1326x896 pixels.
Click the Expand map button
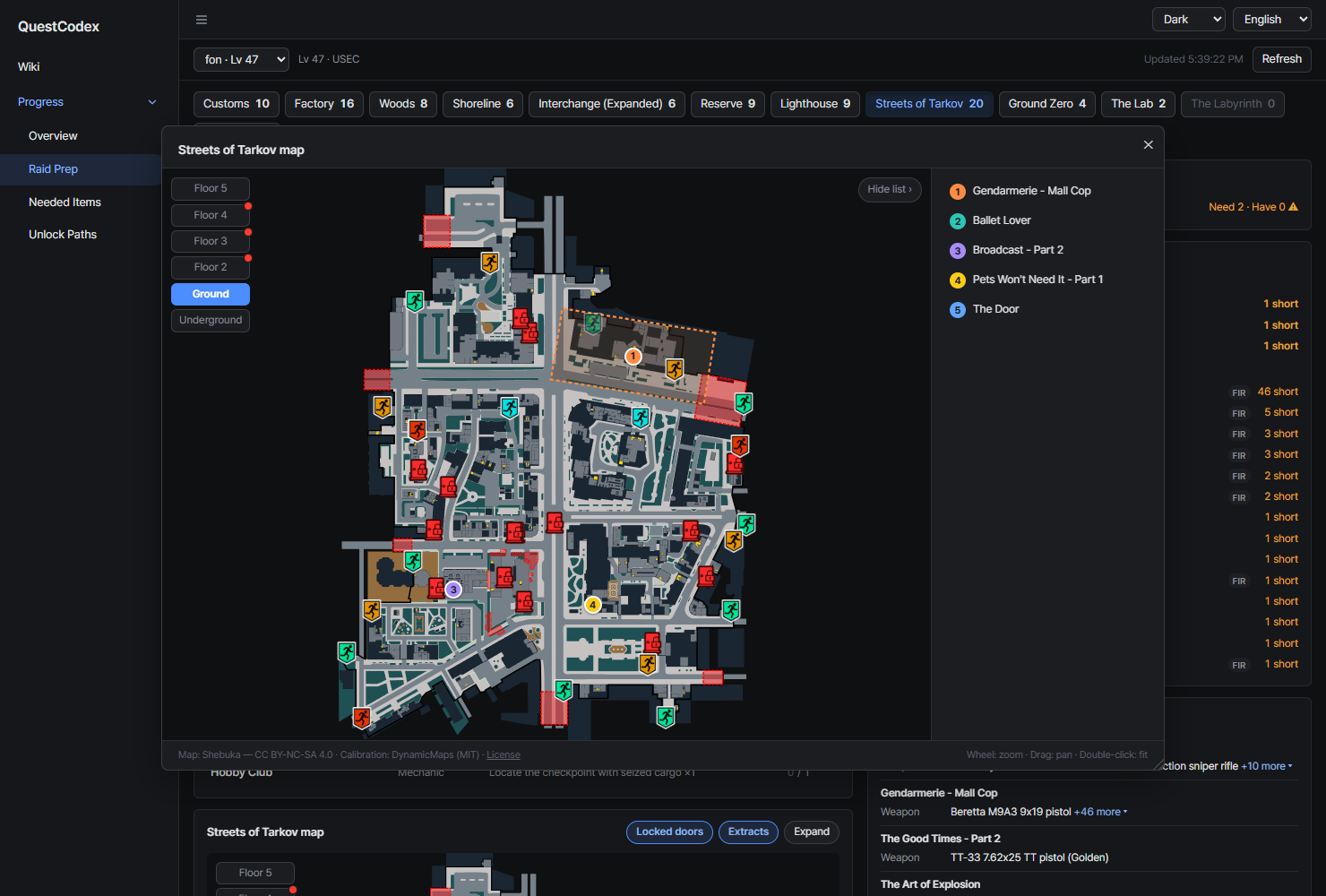tap(812, 832)
